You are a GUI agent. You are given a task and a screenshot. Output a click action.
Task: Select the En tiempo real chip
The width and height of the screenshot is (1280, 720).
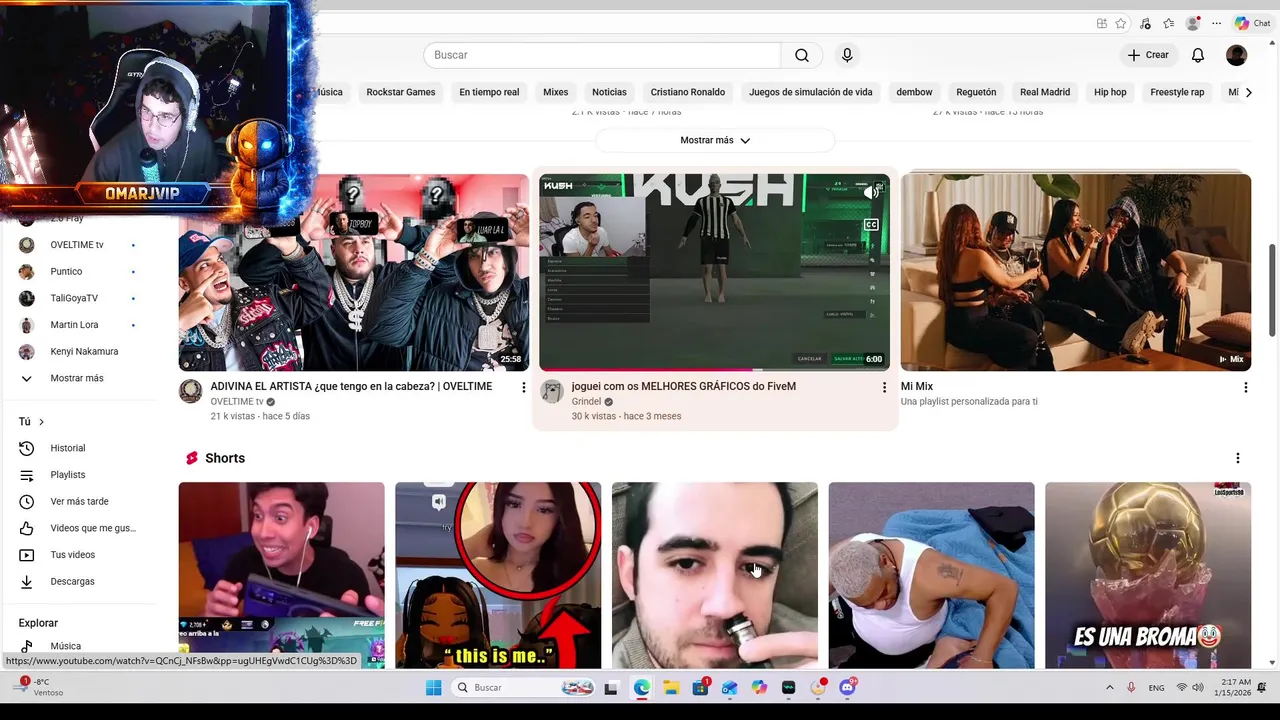[x=489, y=92]
